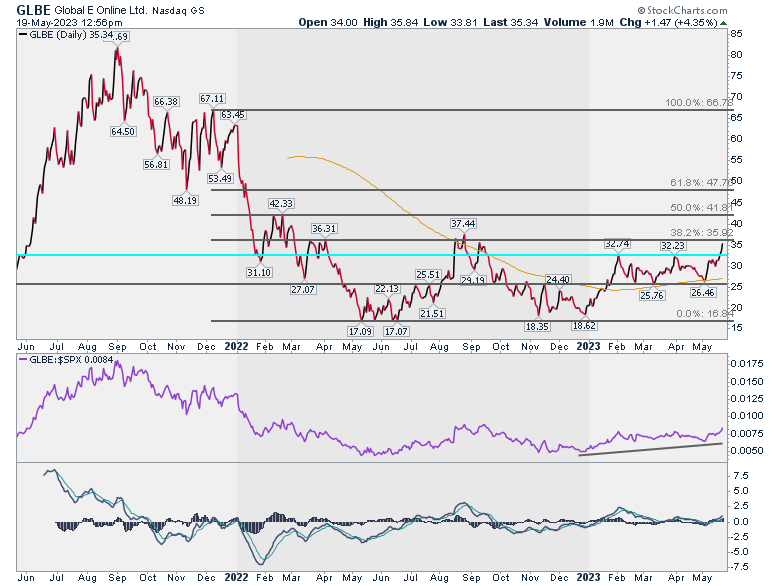This screenshot has width=780, height=586.
Task: Click the company name Global E Online Ltd.
Action: [100, 10]
